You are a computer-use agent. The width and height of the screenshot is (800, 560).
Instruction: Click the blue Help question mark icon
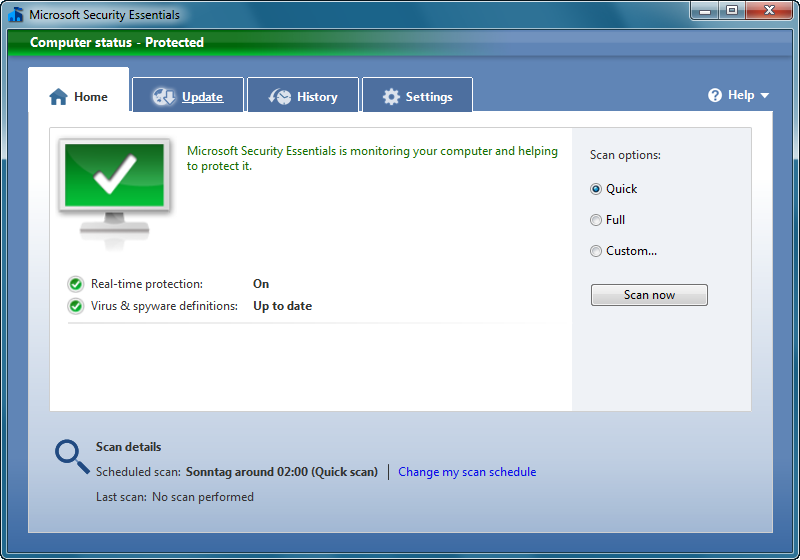[x=715, y=95]
